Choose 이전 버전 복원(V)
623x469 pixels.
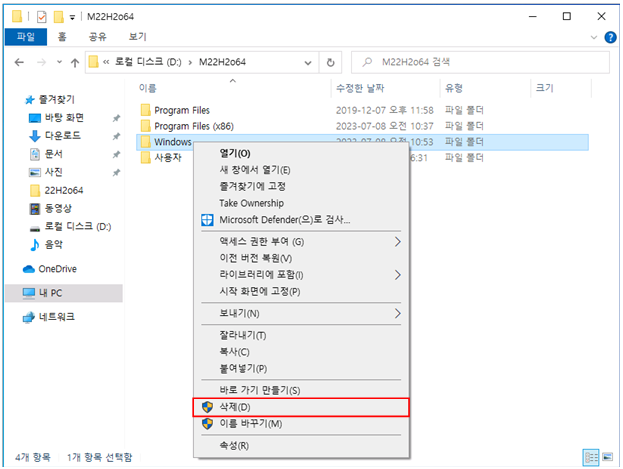(301, 258)
